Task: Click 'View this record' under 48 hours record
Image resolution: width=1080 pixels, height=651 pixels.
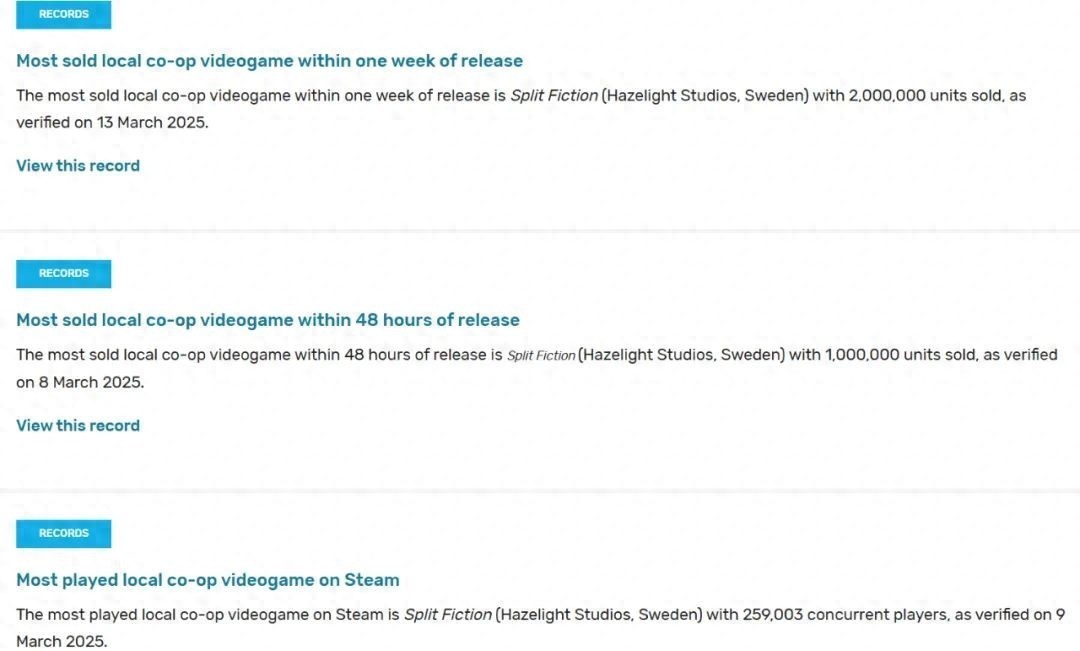Action: tap(78, 426)
